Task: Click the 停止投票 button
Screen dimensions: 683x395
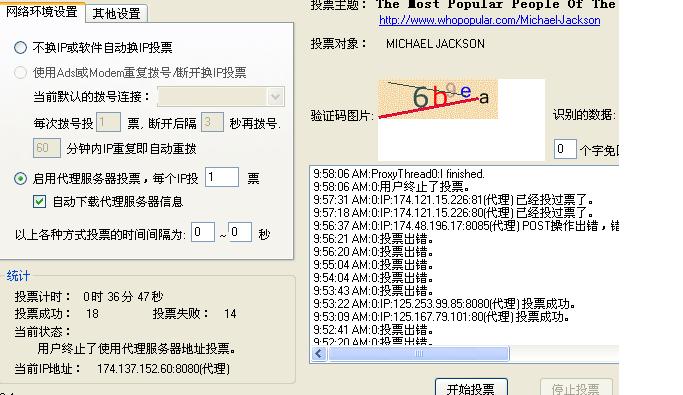Action: (x=576, y=387)
